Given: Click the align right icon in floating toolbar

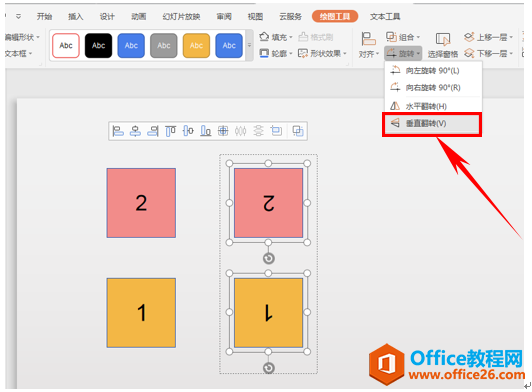Looking at the screenshot, I should [x=153, y=131].
